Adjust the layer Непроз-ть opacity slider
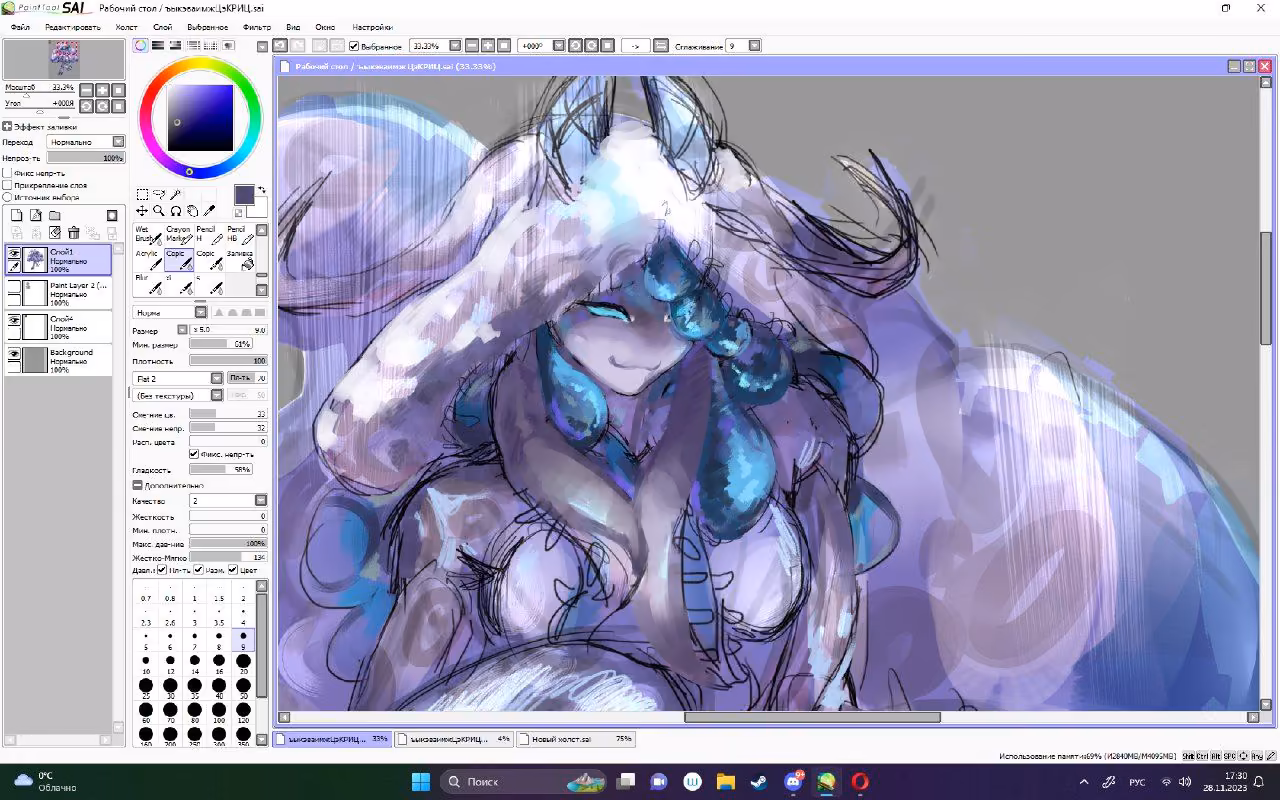Viewport: 1280px width, 800px height. click(x=86, y=158)
